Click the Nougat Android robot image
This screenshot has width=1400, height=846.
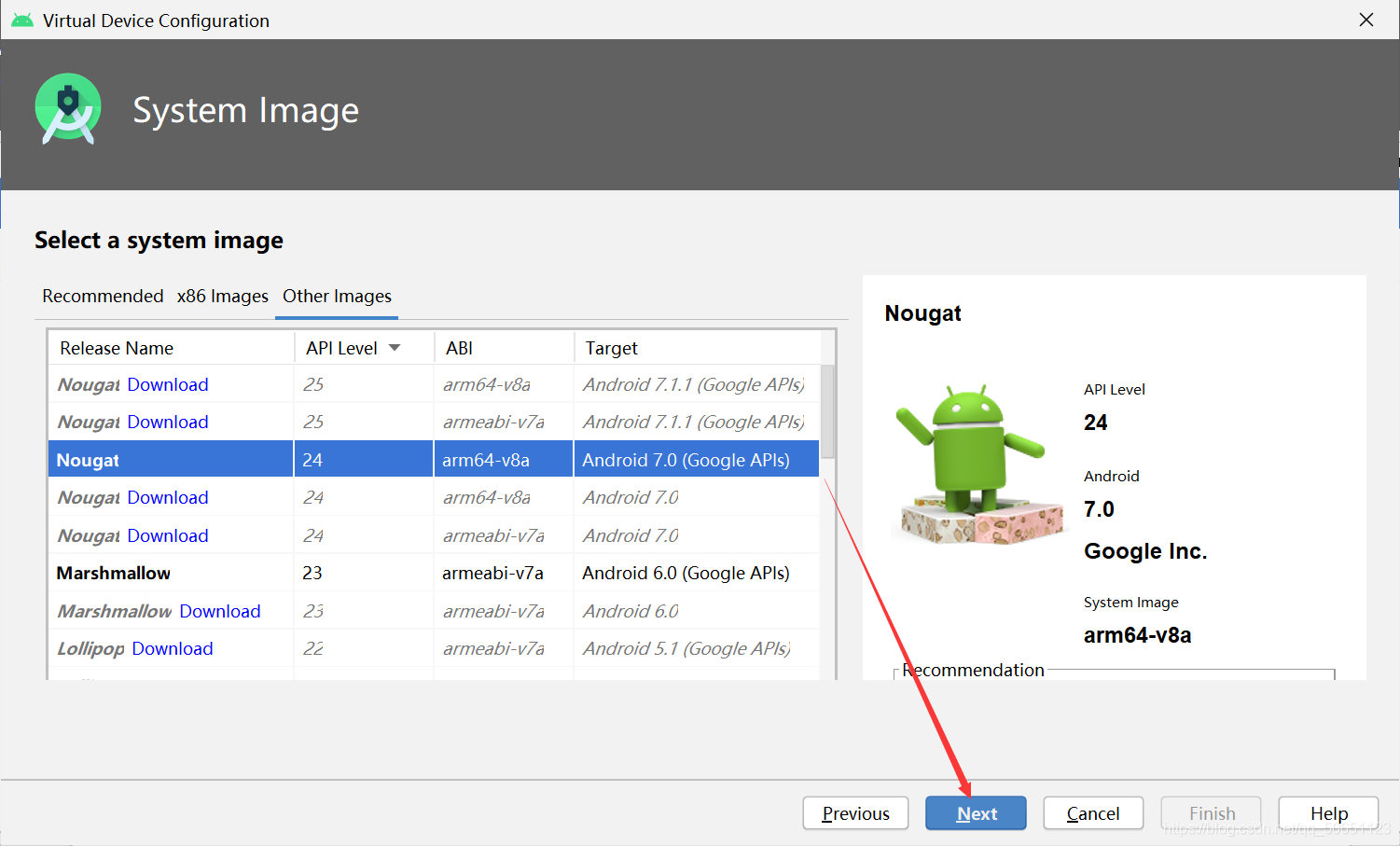977,464
